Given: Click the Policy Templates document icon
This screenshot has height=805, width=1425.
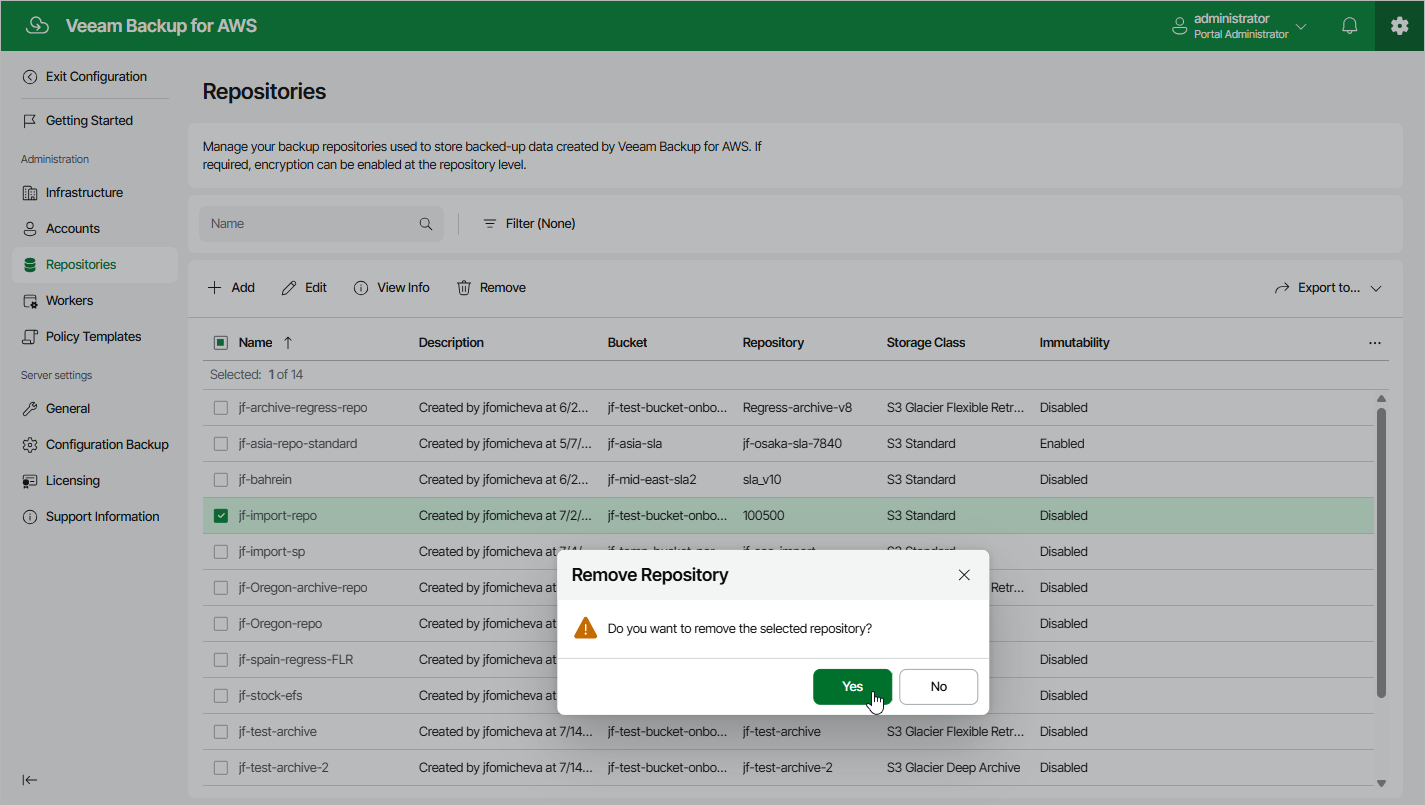Looking at the screenshot, I should click(x=30, y=337).
